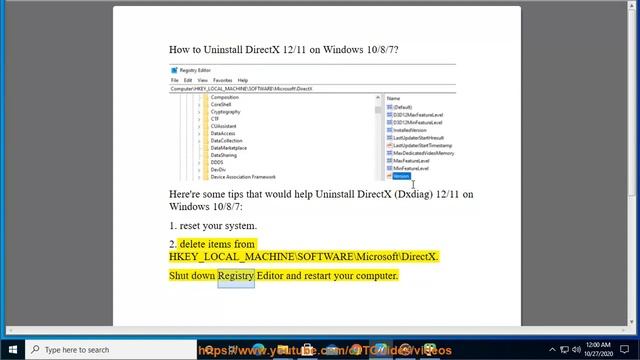Click the search magnifier icon in taskbar
This screenshot has width=640, height=360.
point(36,349)
